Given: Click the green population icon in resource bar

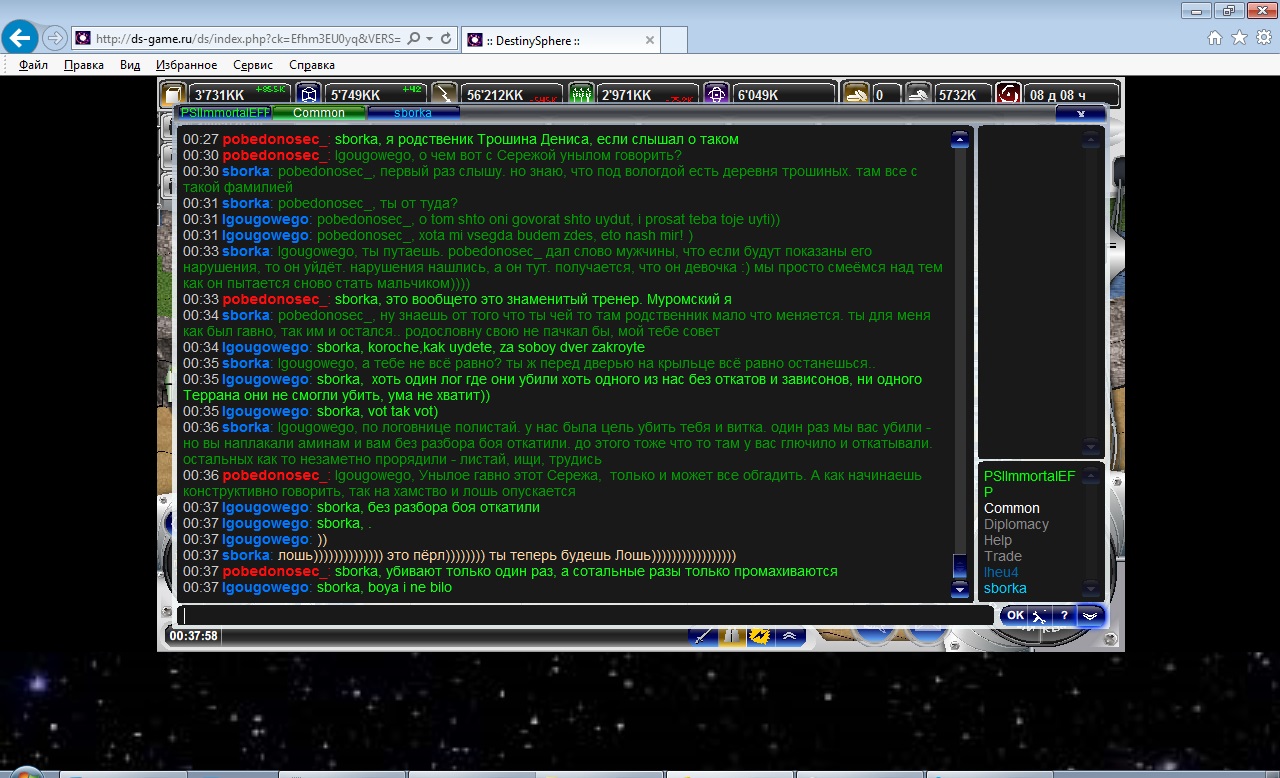Looking at the screenshot, I should point(581,94).
